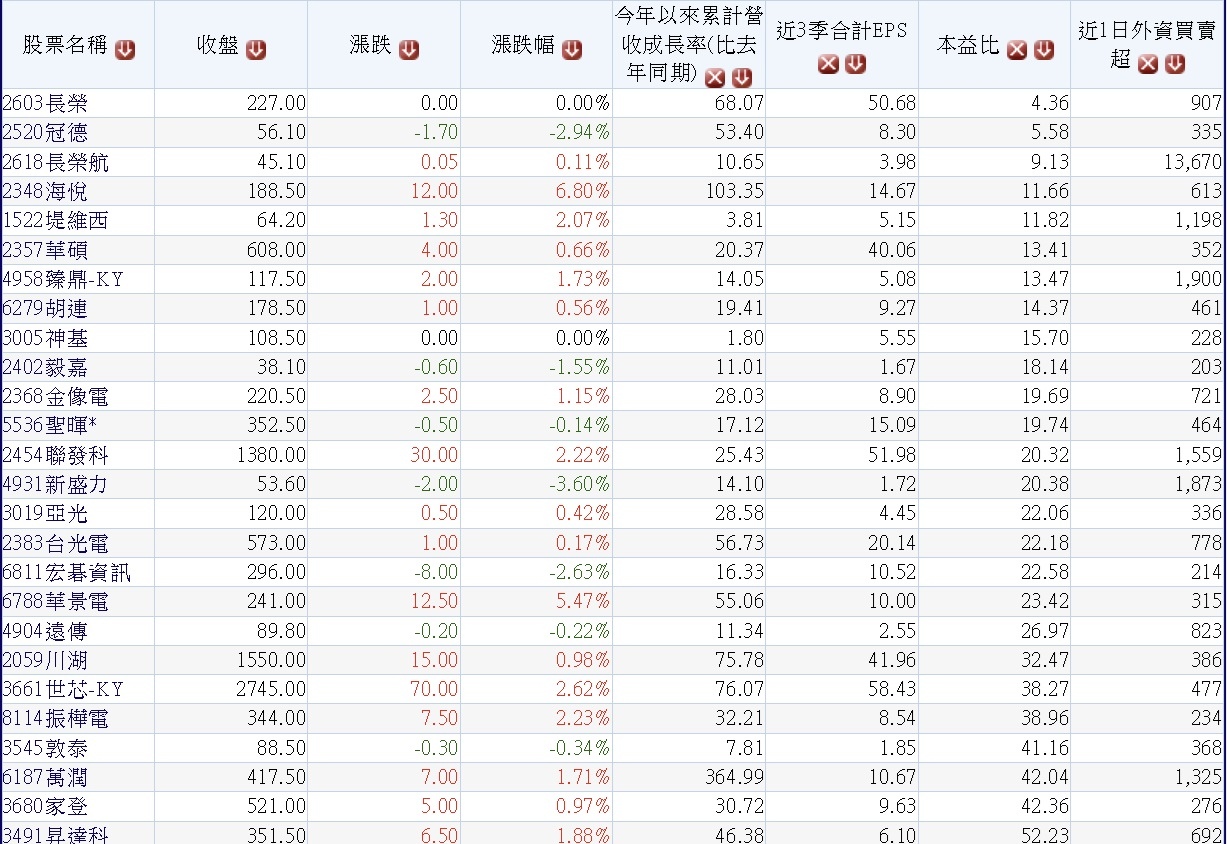Select stock 1522堤維西
1227x844 pixels.
(55, 220)
